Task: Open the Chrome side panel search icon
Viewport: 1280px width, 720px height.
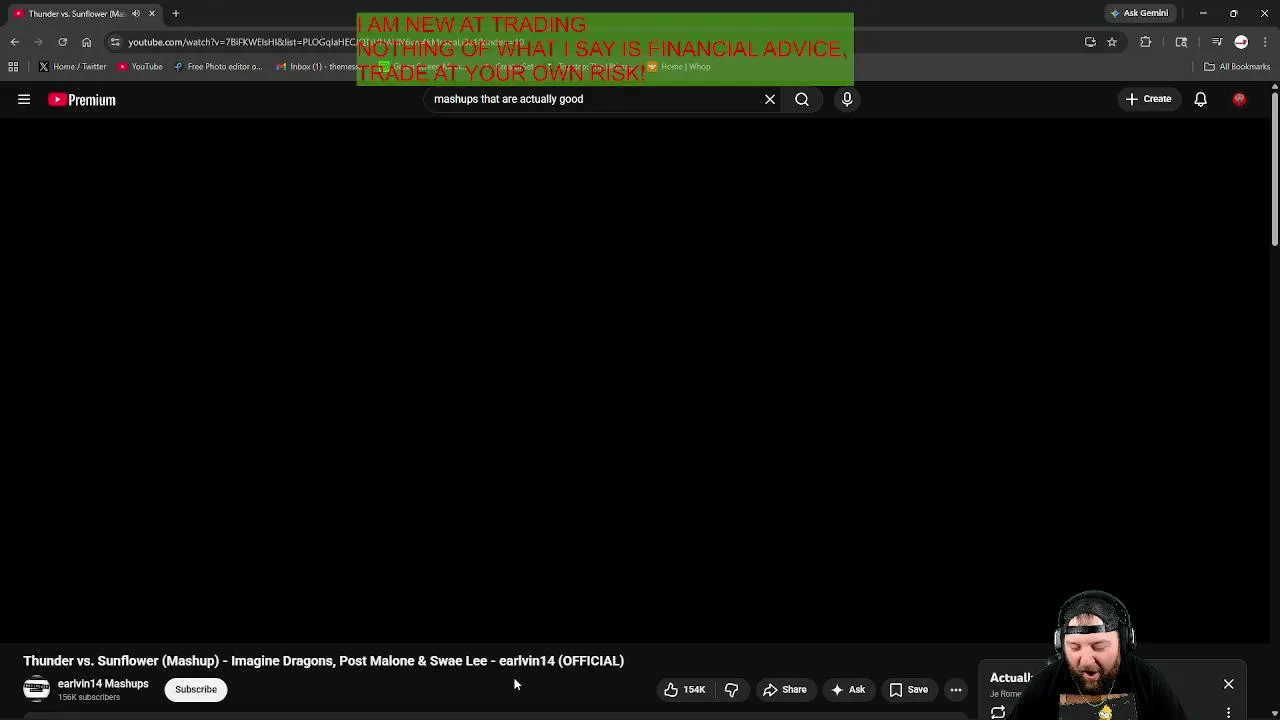Action: [x=1181, y=42]
